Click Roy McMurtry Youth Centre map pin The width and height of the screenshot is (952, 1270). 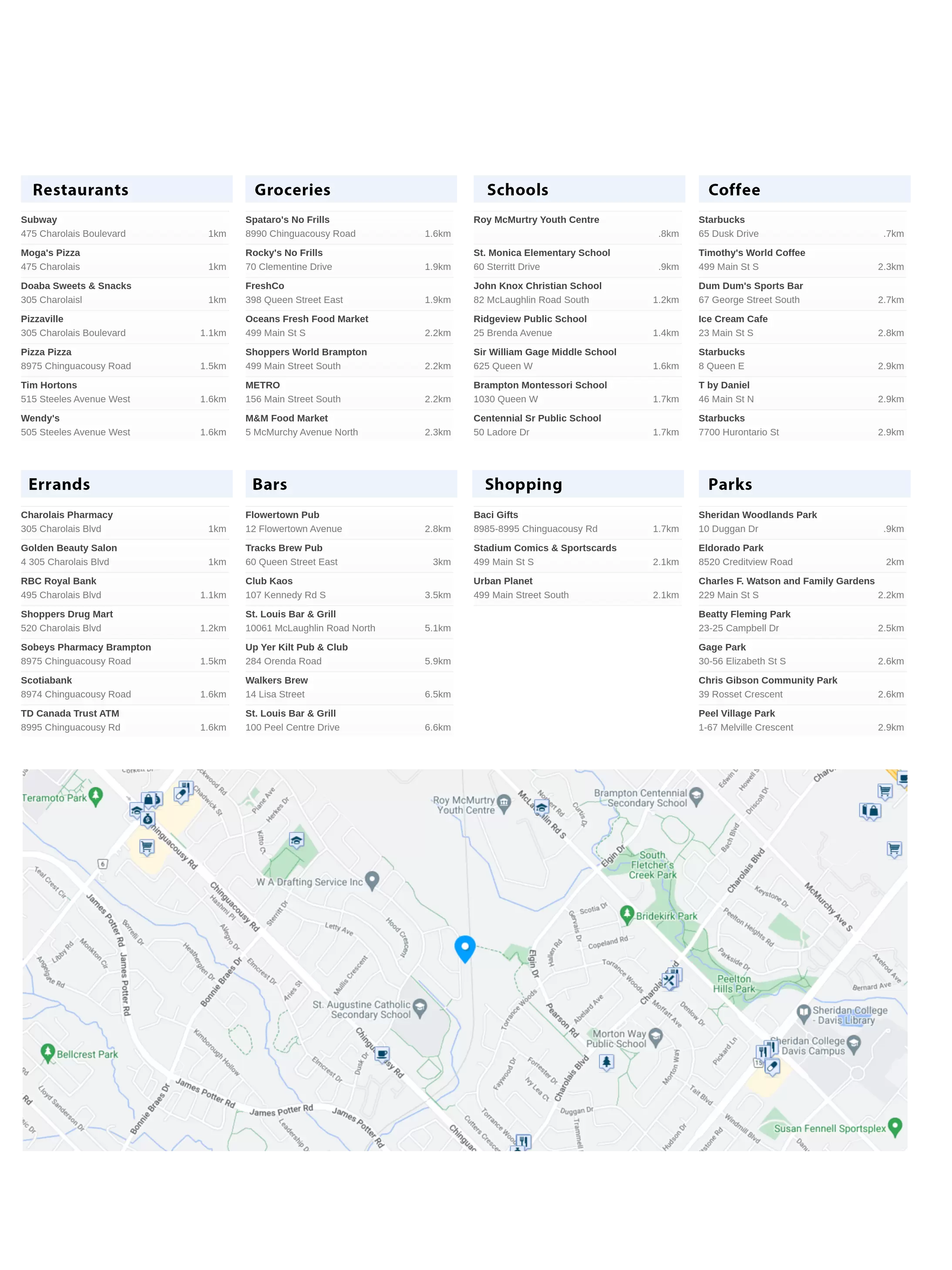(x=504, y=802)
